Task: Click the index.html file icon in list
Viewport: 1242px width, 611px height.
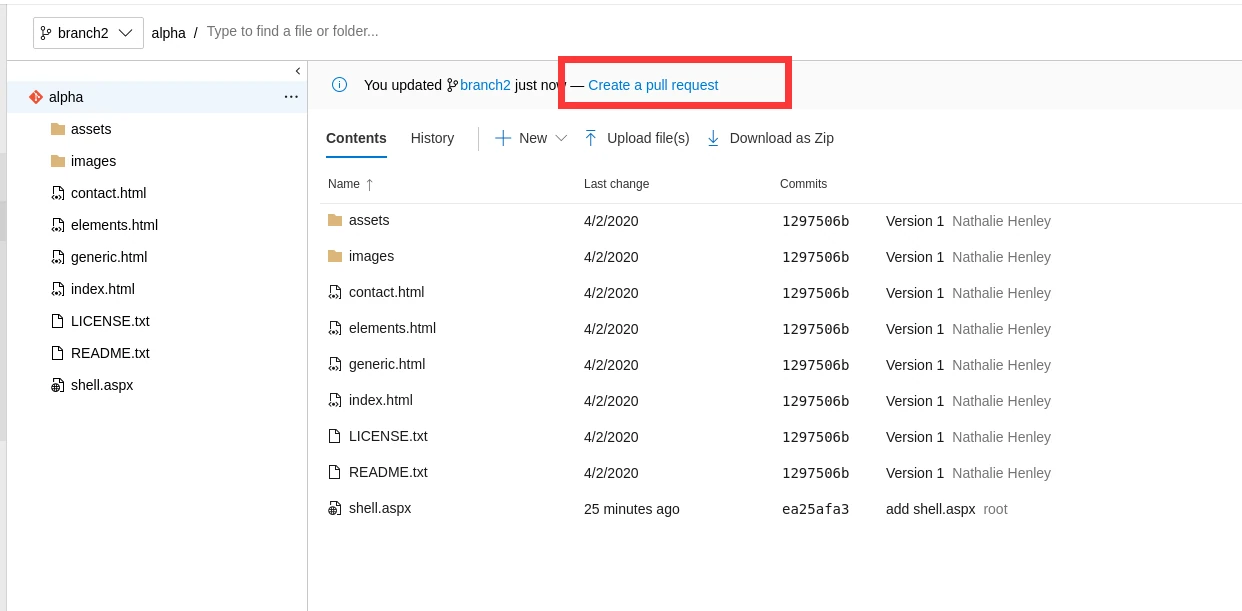Action: [335, 400]
